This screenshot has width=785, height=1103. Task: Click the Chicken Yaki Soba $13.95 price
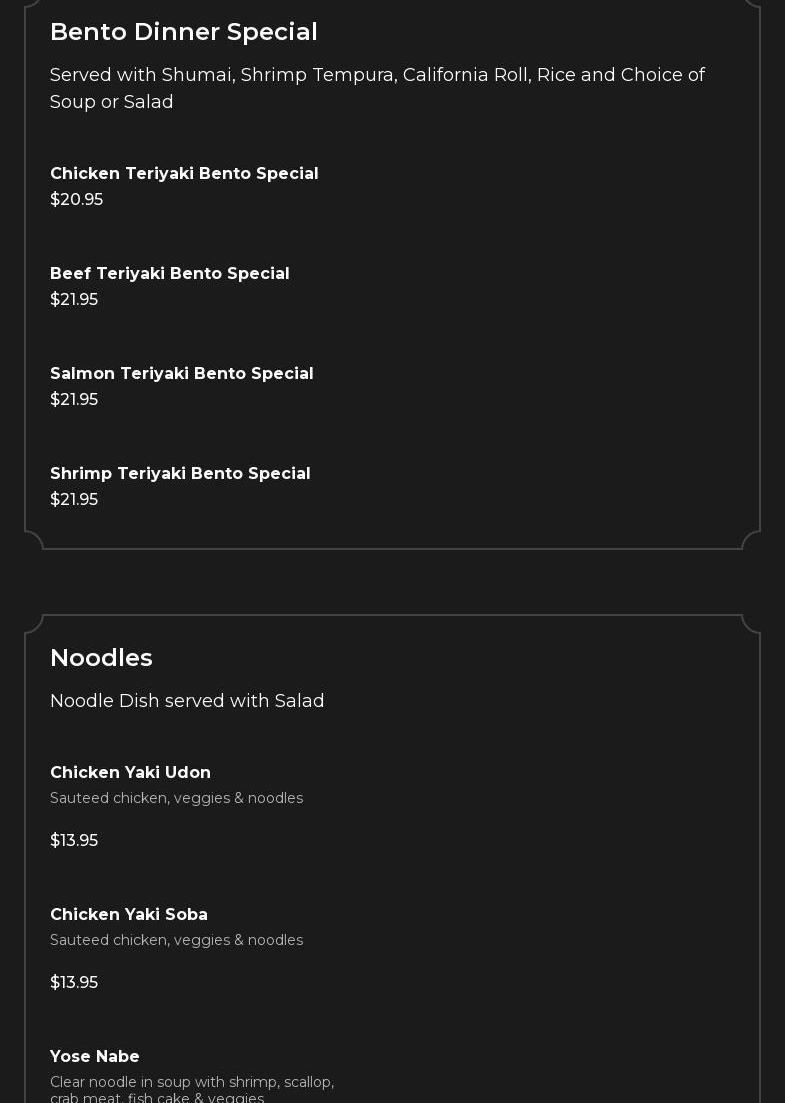pos(74,982)
